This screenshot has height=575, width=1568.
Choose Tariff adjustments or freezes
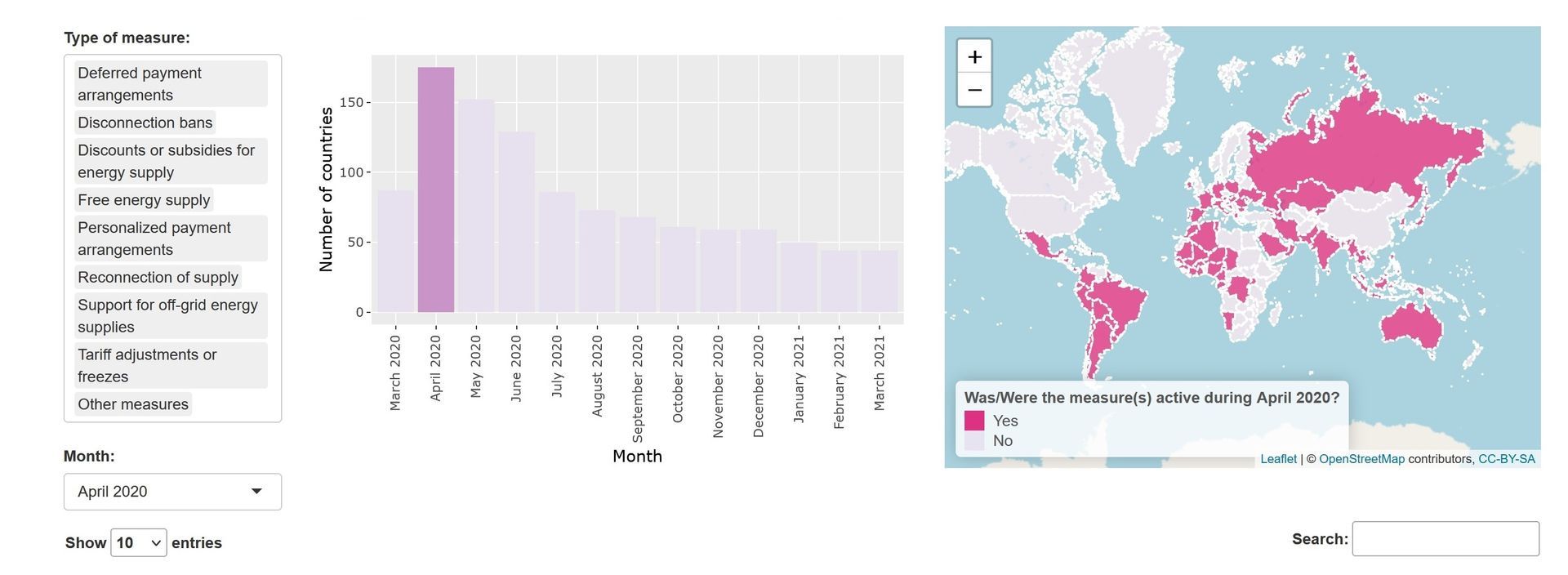pyautogui.click(x=171, y=366)
